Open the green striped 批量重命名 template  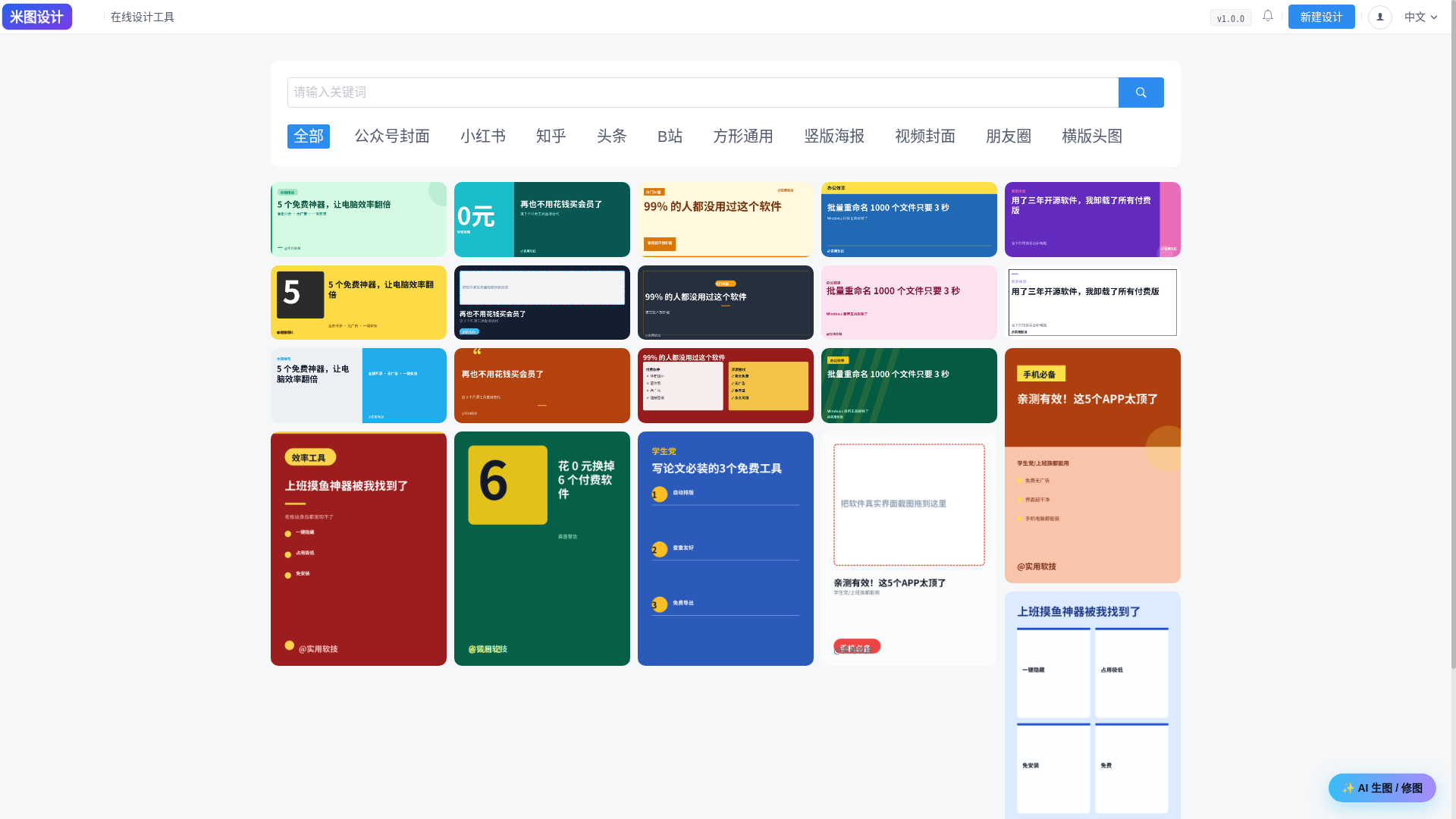click(909, 385)
